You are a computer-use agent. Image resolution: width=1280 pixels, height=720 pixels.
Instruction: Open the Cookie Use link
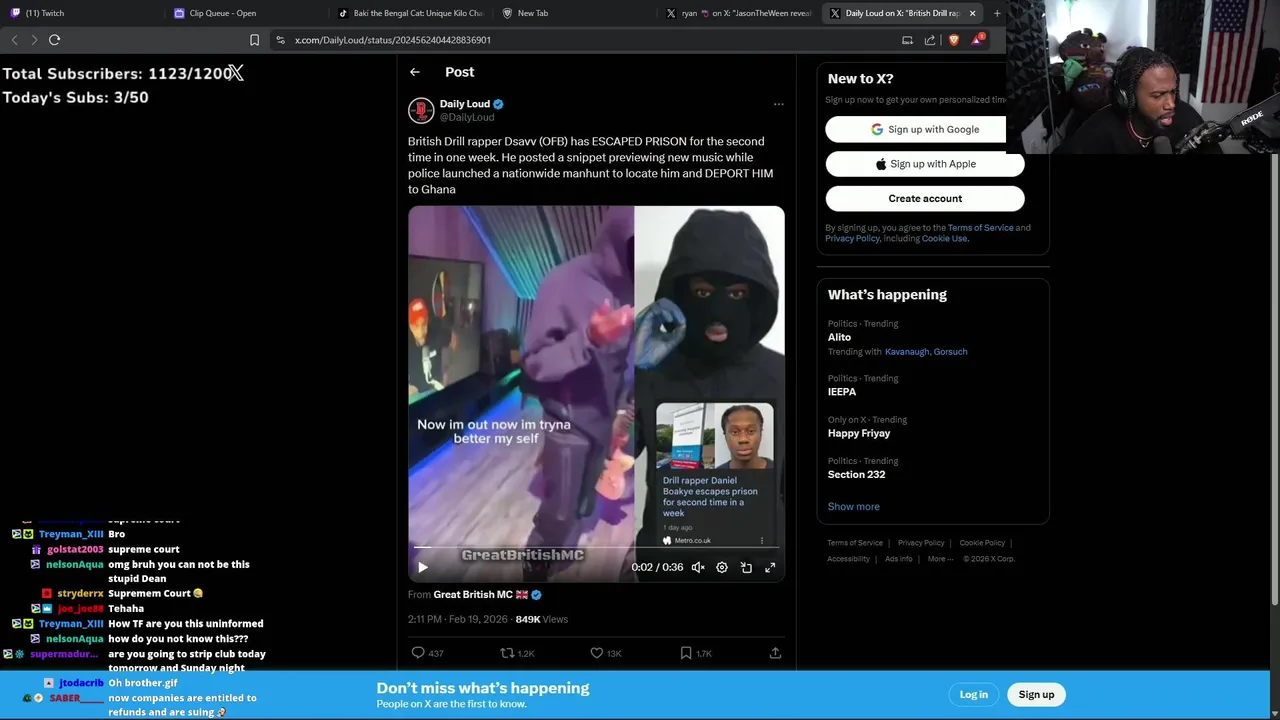point(944,238)
